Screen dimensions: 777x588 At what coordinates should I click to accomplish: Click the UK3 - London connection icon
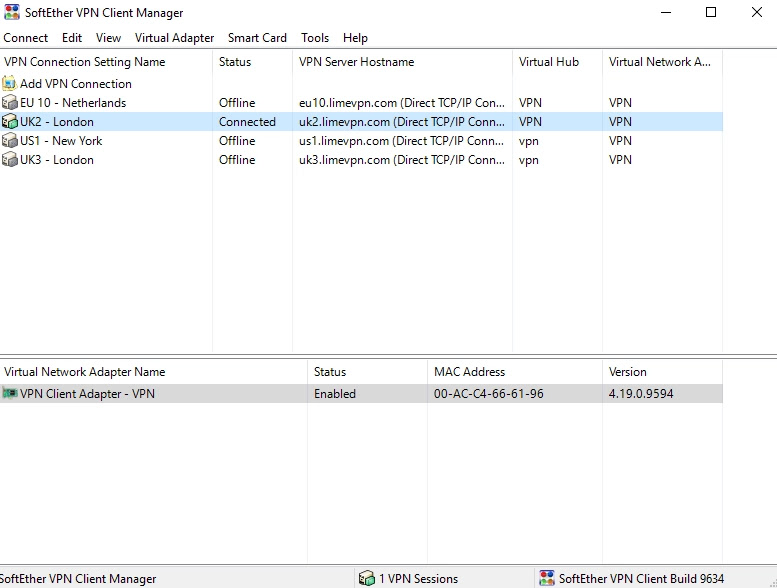[x=10, y=160]
